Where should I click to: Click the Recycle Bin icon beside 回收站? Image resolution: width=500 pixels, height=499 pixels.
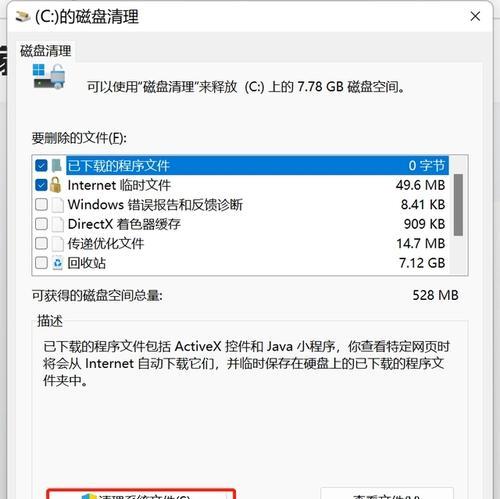click(x=57, y=263)
